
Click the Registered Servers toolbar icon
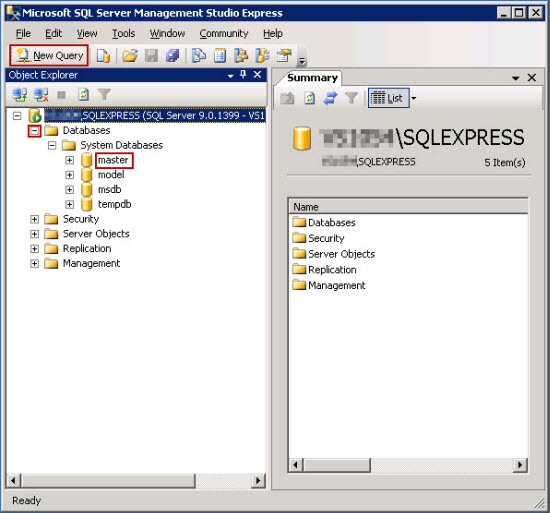point(199,56)
